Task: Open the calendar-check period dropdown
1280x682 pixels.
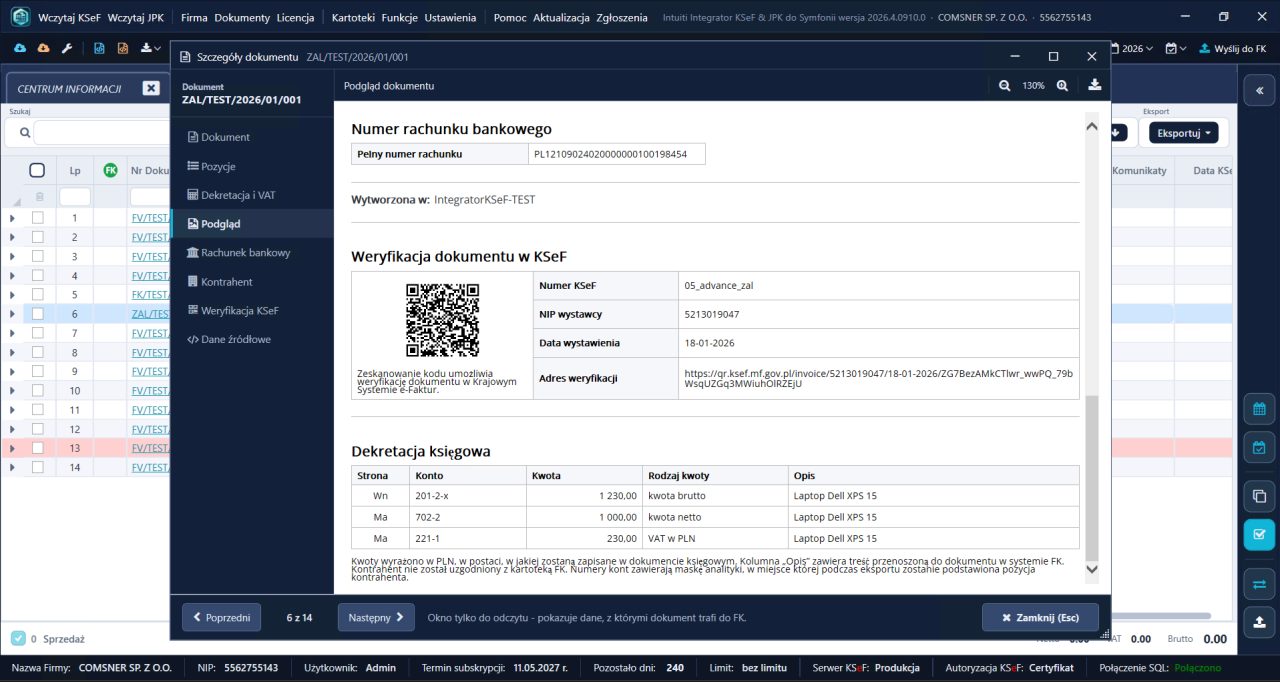Action: [x=1176, y=48]
